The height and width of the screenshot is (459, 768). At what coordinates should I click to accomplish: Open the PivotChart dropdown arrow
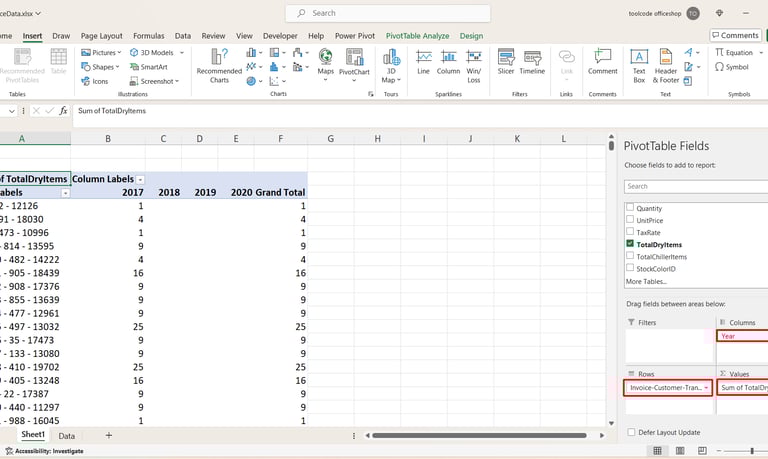click(x=354, y=80)
